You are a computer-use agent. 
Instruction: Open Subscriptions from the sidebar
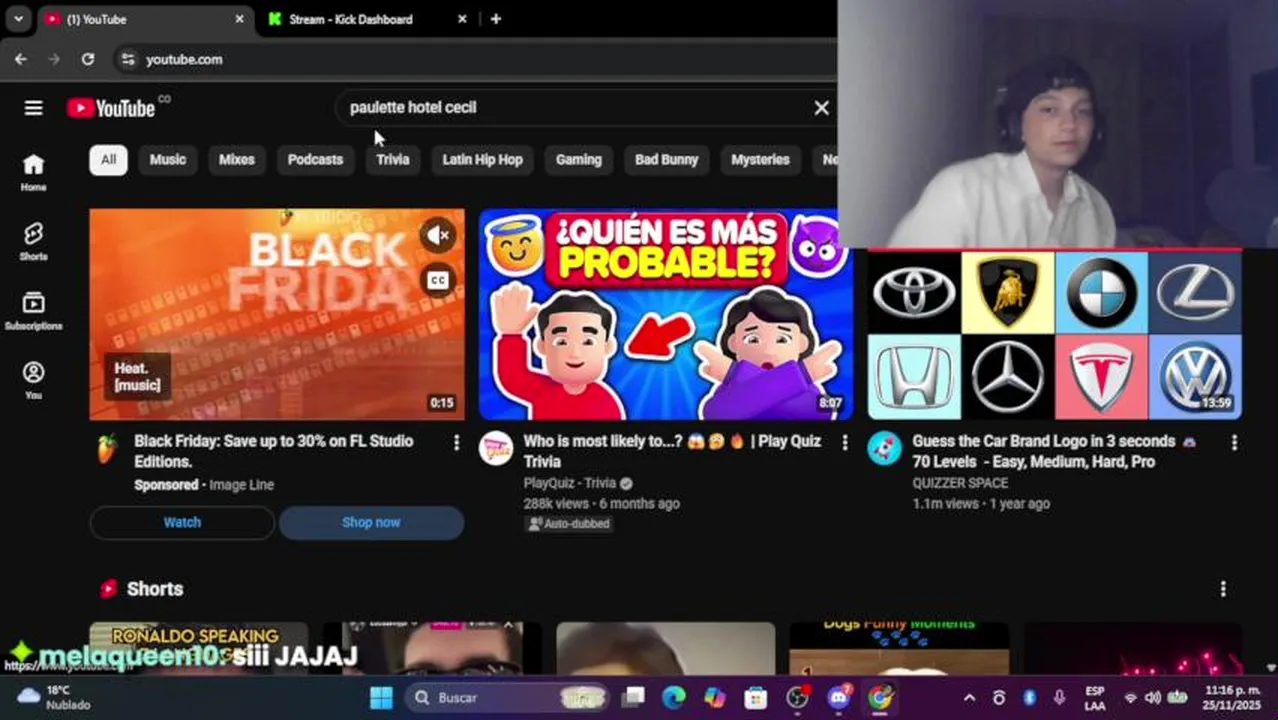pos(33,311)
